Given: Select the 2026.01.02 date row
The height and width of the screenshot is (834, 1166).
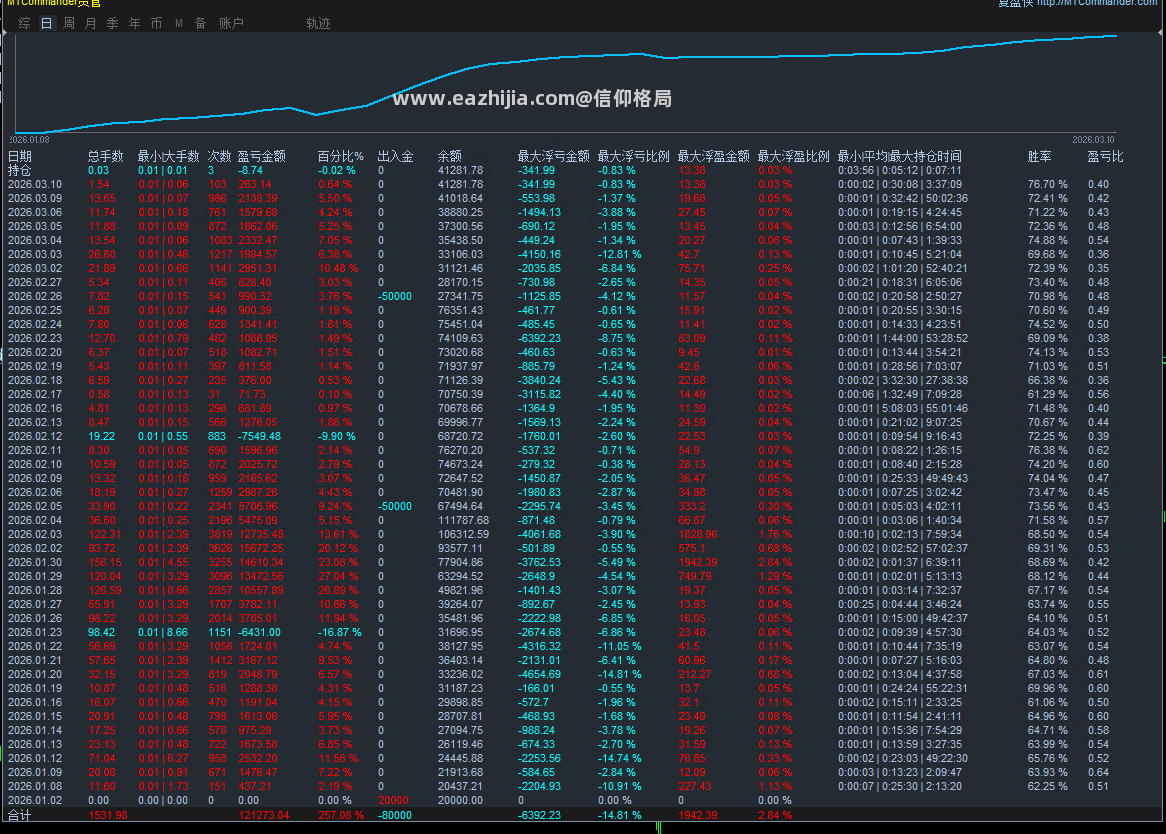Looking at the screenshot, I should coord(580,801).
